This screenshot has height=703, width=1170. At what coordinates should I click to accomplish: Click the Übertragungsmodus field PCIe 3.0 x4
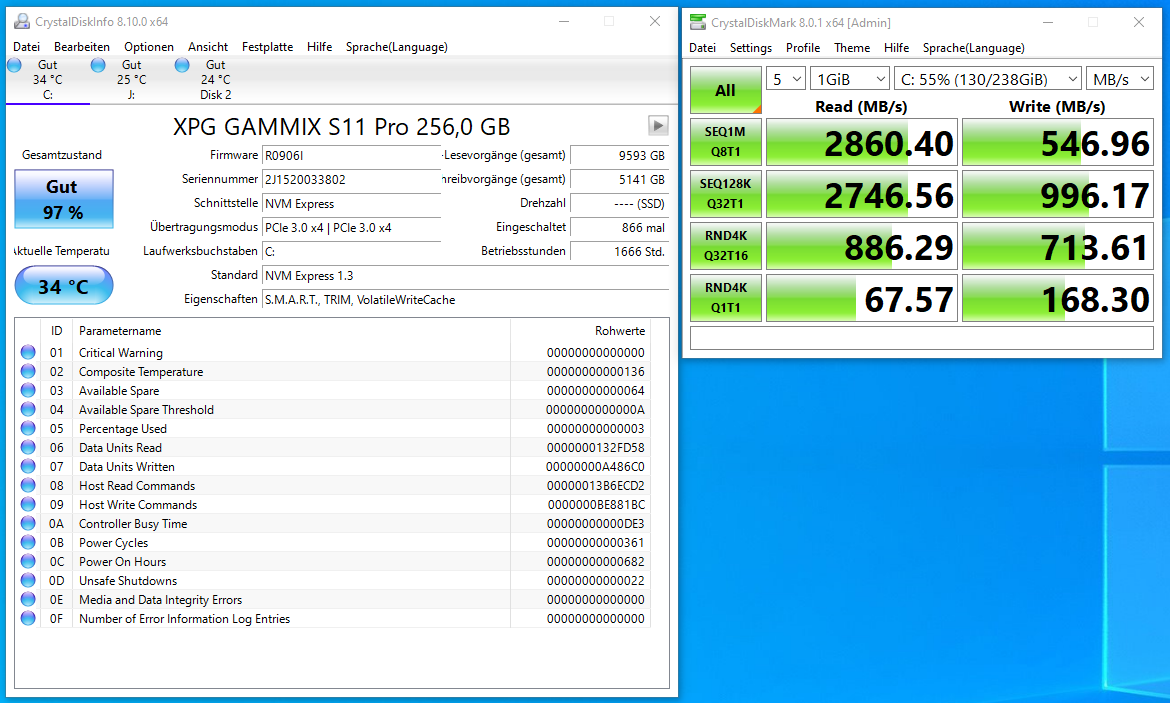pyautogui.click(x=351, y=228)
